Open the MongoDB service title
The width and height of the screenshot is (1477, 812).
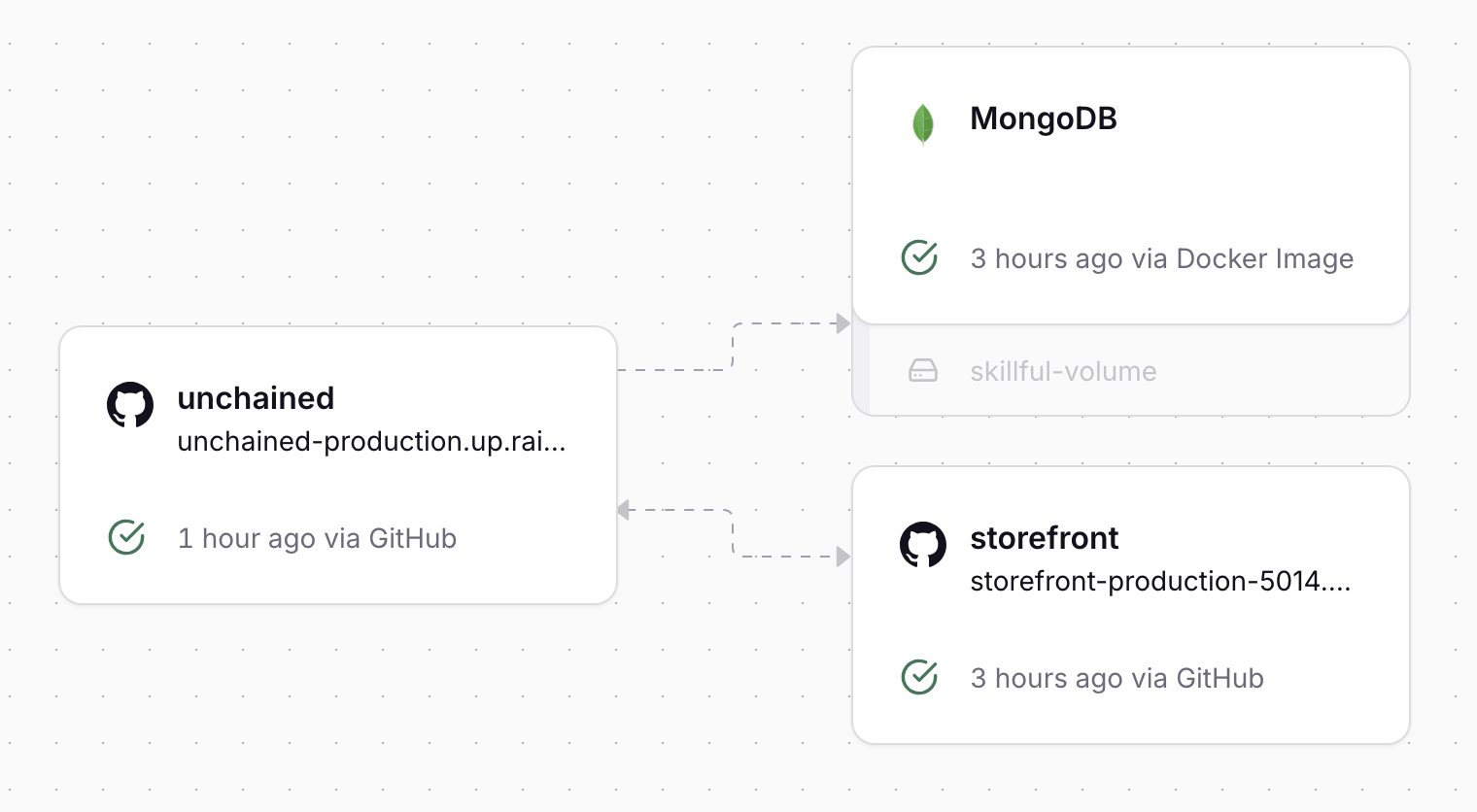pos(1044,118)
